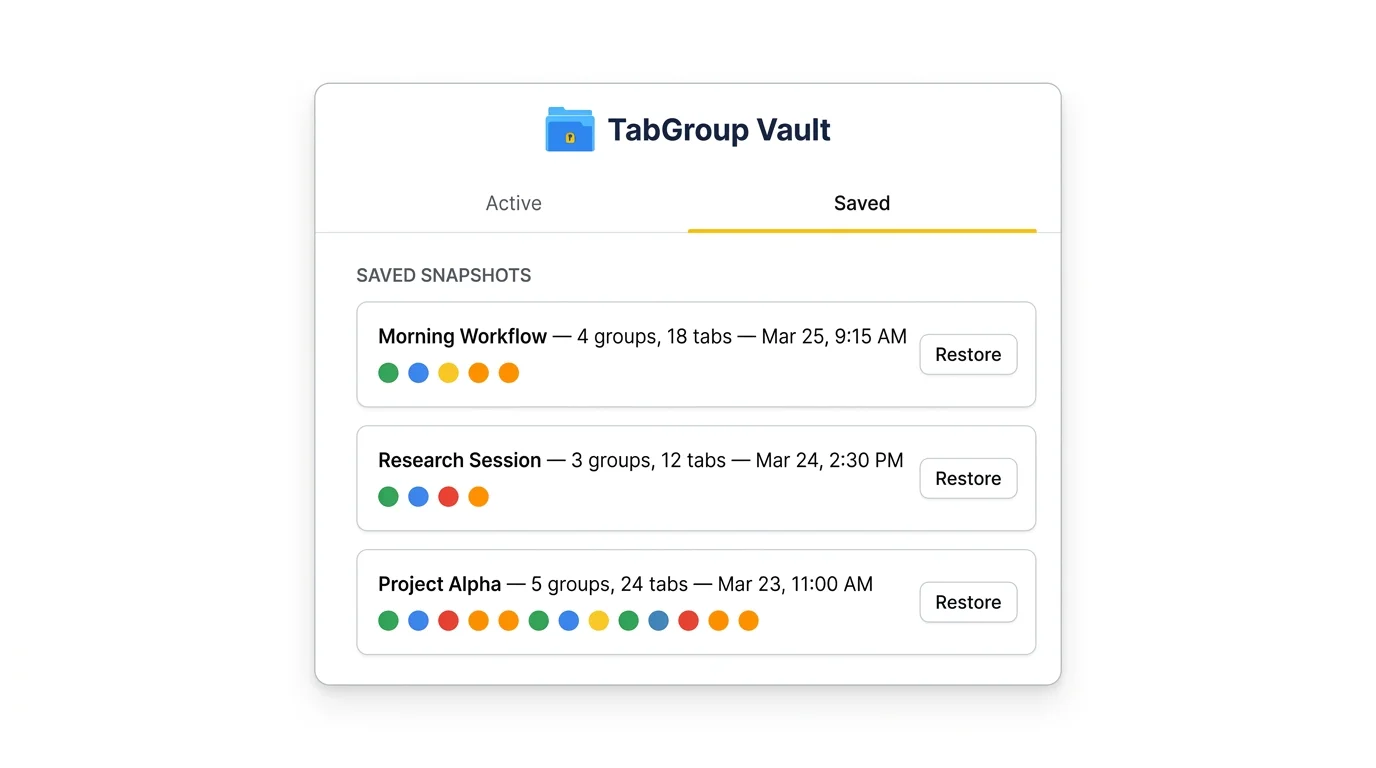
Task: Select the orange group indicator under Research Session
Action: 478,496
